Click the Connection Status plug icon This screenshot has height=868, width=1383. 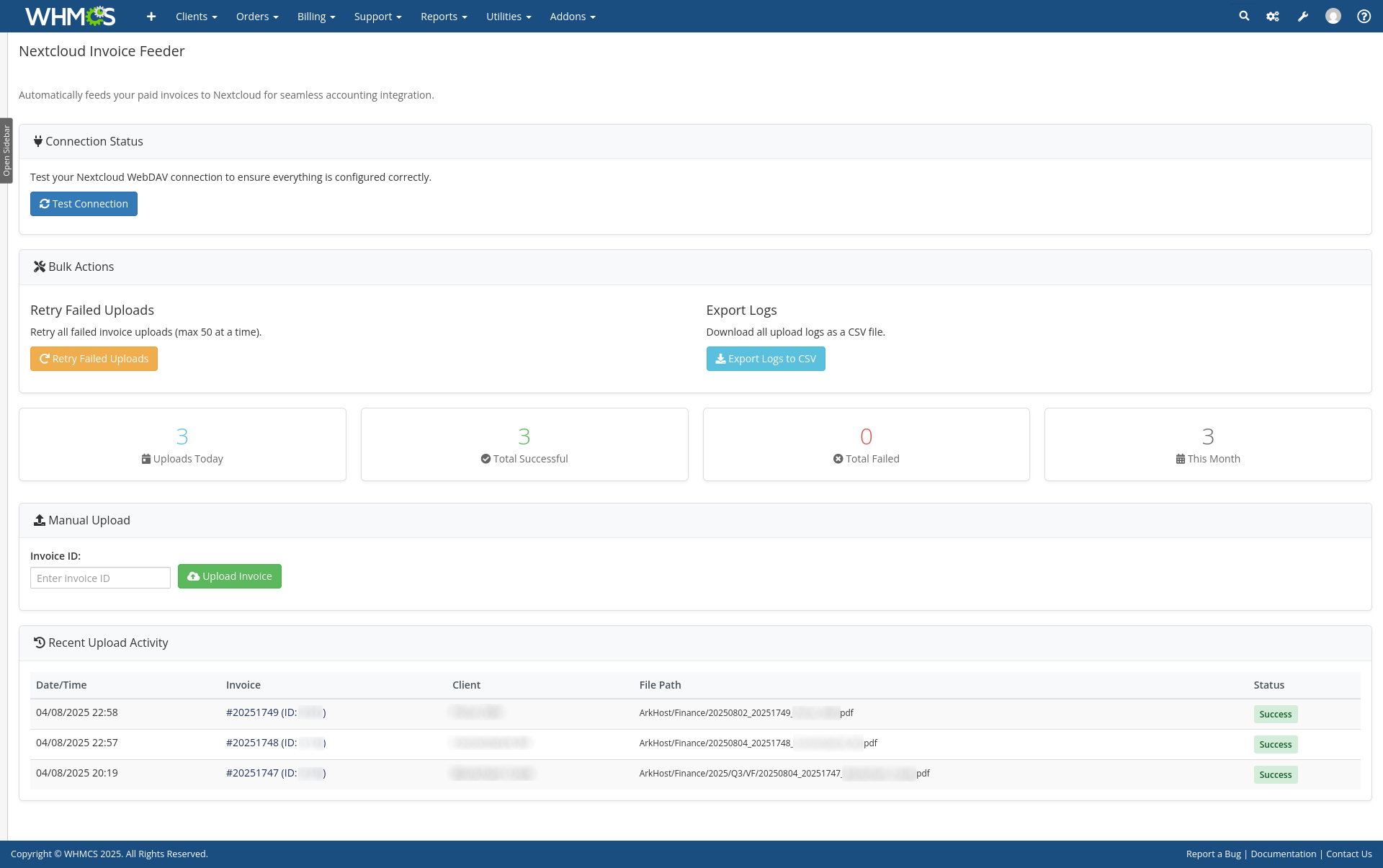38,141
